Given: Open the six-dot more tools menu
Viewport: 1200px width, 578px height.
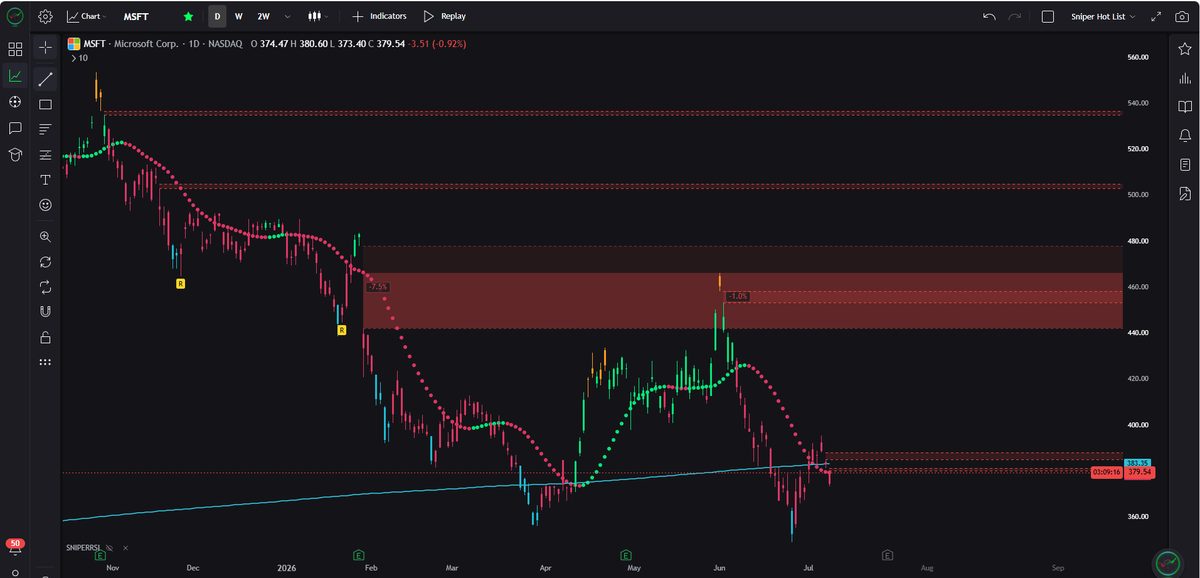Looking at the screenshot, I should tap(45, 362).
